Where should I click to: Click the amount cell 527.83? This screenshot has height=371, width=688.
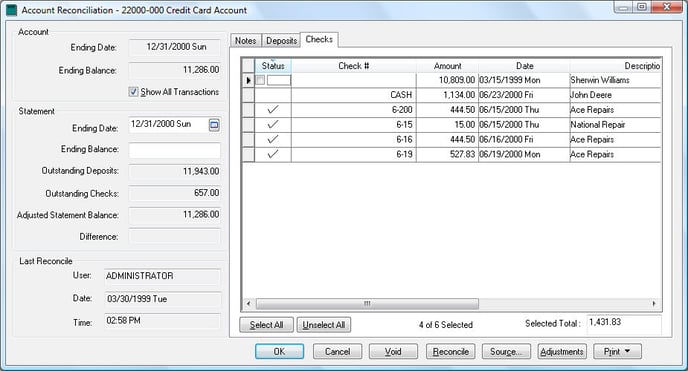tap(448, 154)
